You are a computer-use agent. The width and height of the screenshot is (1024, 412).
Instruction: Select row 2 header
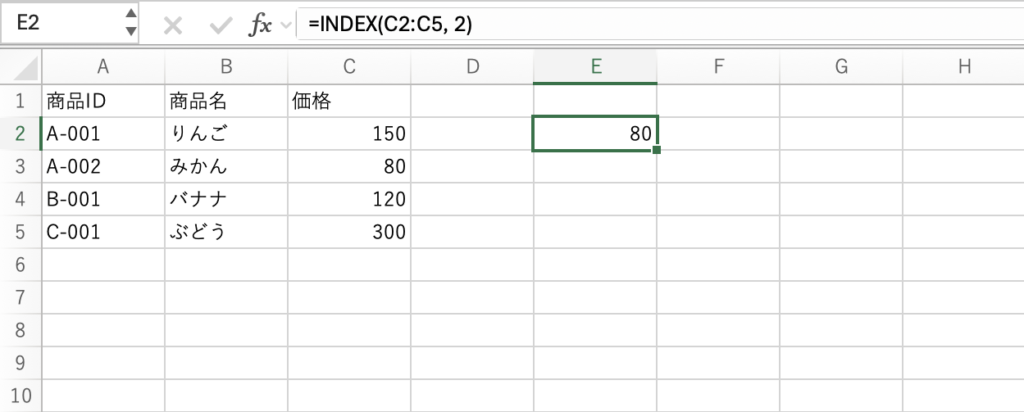click(x=21, y=133)
